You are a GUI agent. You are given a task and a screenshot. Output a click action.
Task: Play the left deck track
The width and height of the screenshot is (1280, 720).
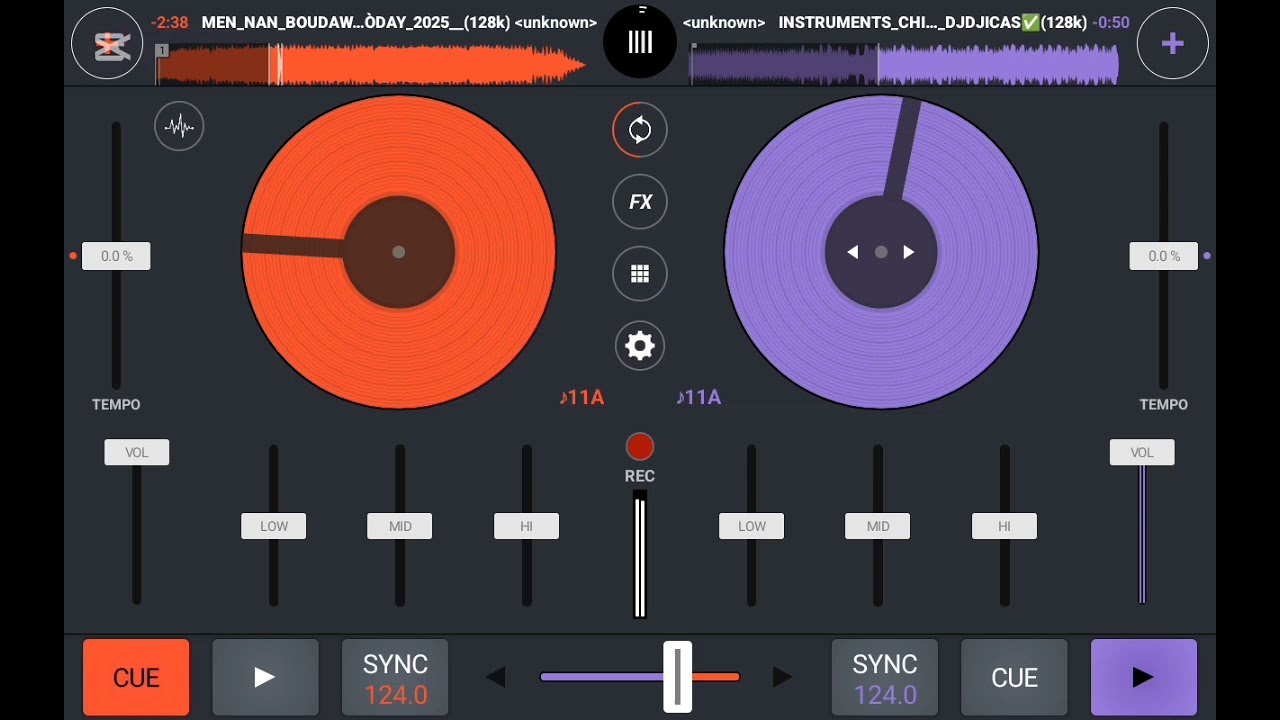click(265, 677)
